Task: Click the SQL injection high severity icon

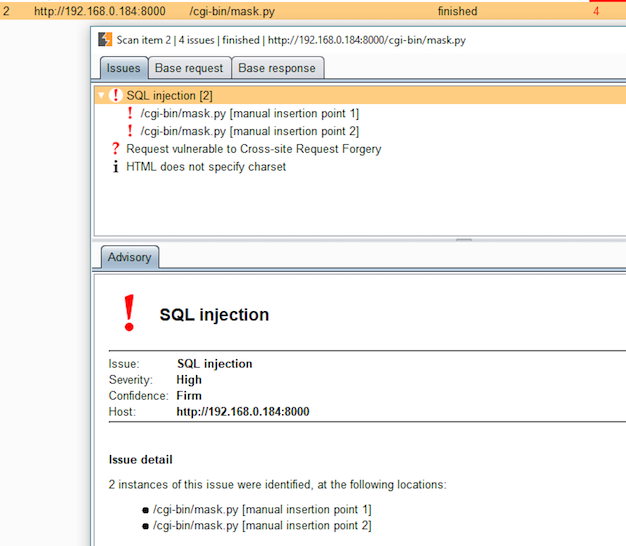Action: (x=115, y=95)
